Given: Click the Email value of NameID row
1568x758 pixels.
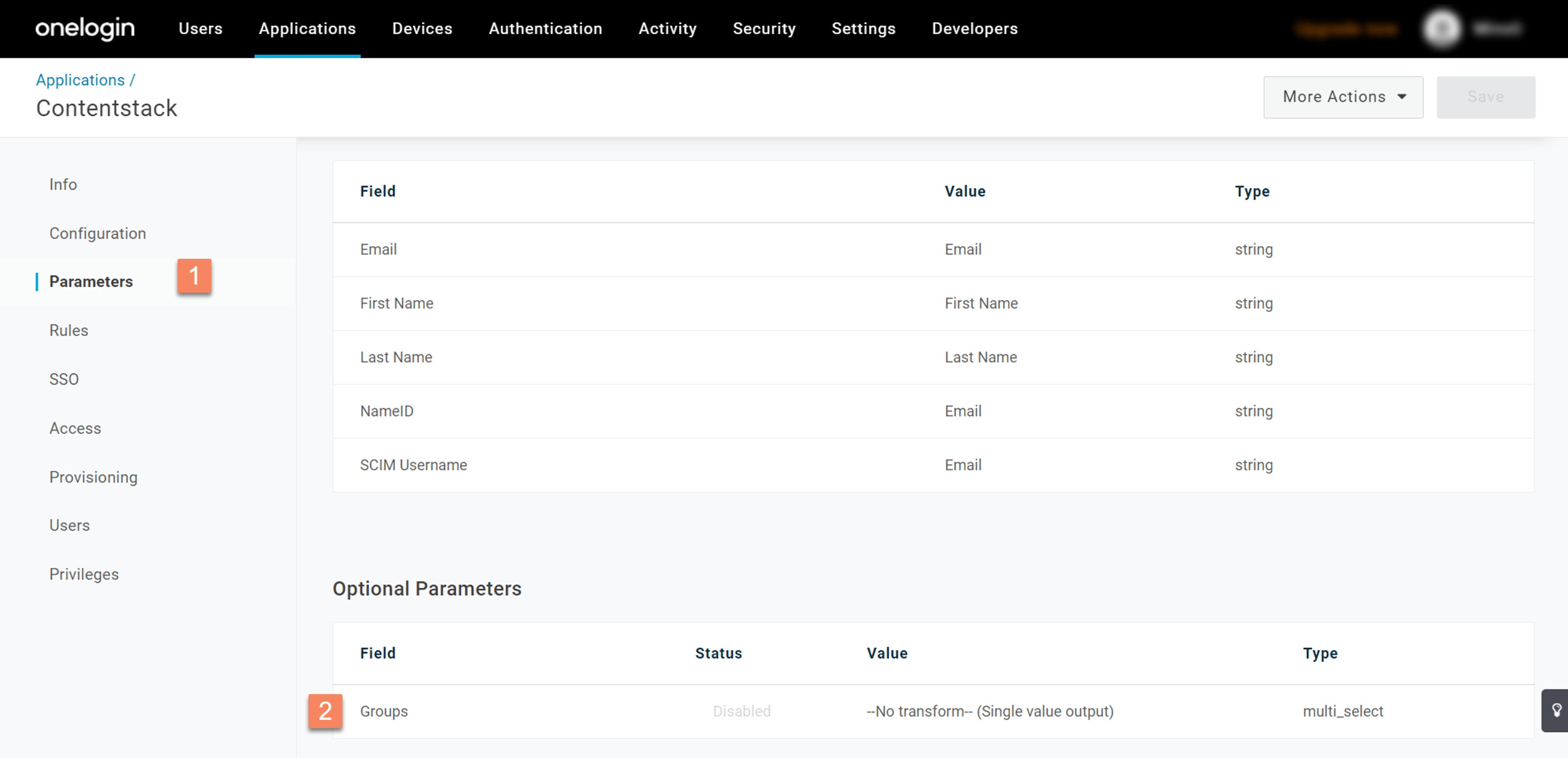Looking at the screenshot, I should click(963, 411).
